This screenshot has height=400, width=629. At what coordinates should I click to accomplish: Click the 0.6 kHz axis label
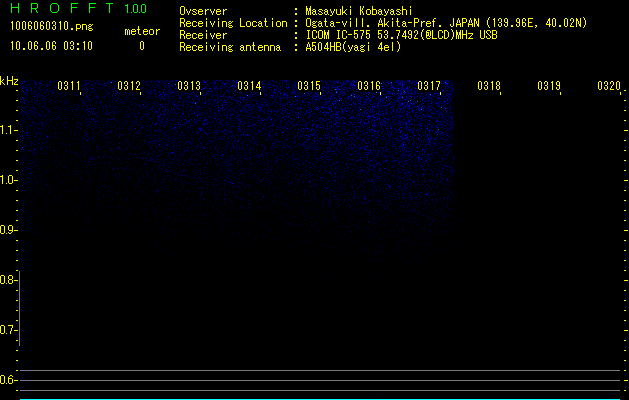8,380
